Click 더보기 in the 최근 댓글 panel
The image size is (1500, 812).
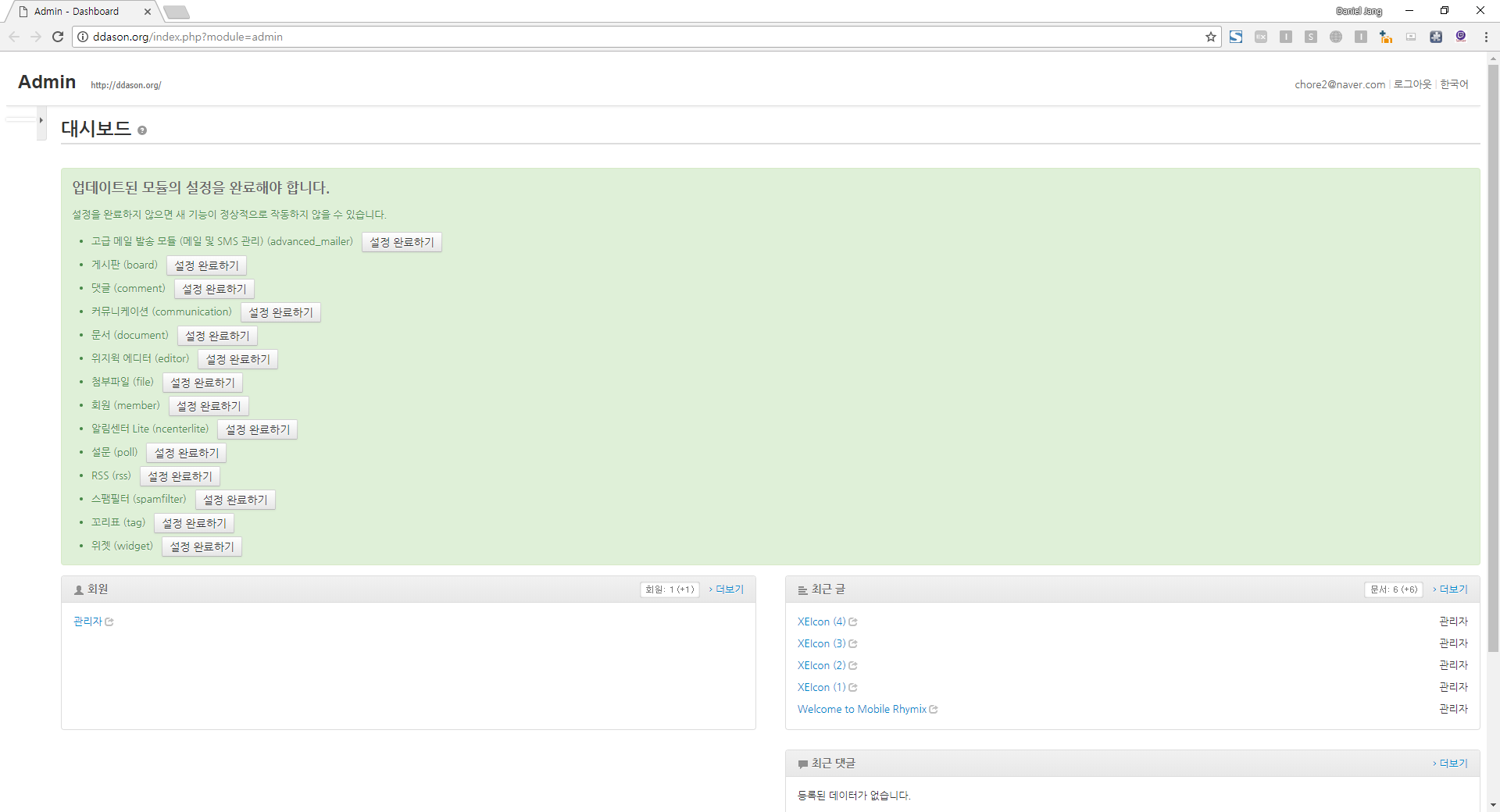point(1453,763)
